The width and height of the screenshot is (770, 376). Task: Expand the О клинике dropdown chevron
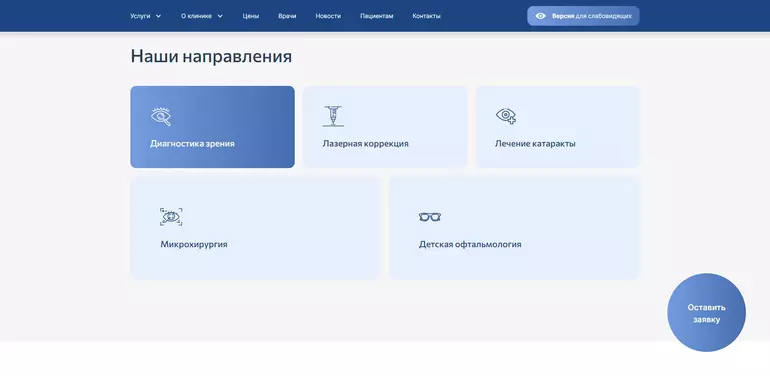(220, 16)
